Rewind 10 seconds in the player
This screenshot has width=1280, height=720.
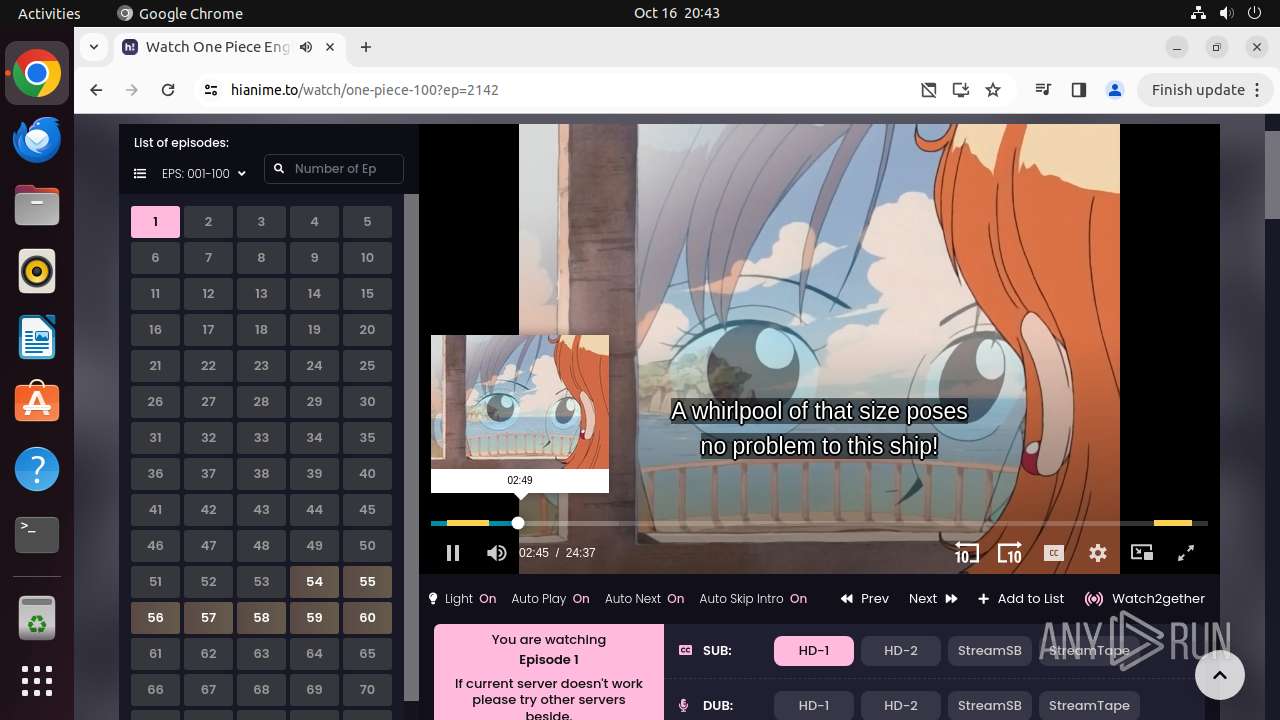coord(966,553)
